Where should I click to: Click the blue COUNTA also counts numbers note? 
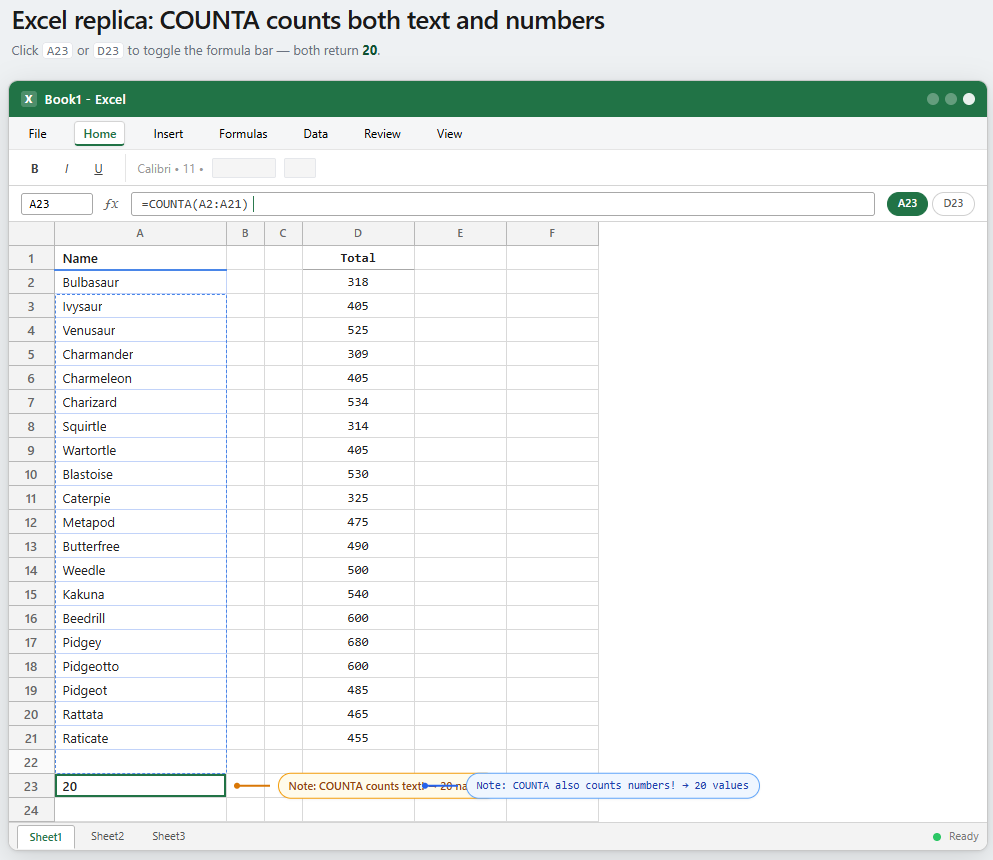(612, 786)
